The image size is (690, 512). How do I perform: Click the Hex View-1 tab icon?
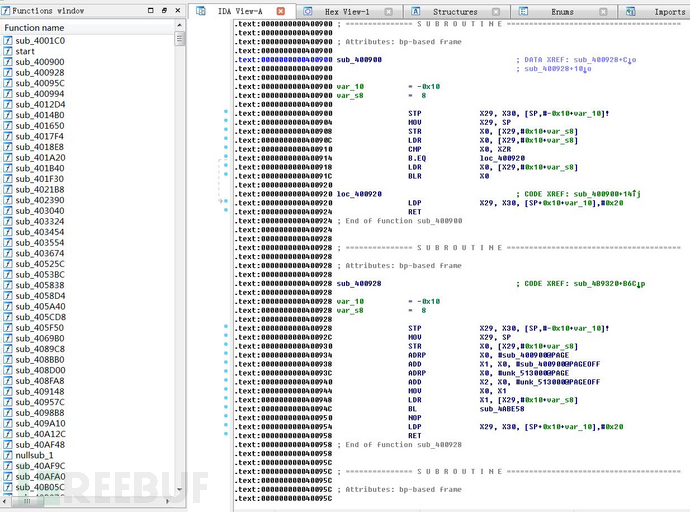(308, 11)
